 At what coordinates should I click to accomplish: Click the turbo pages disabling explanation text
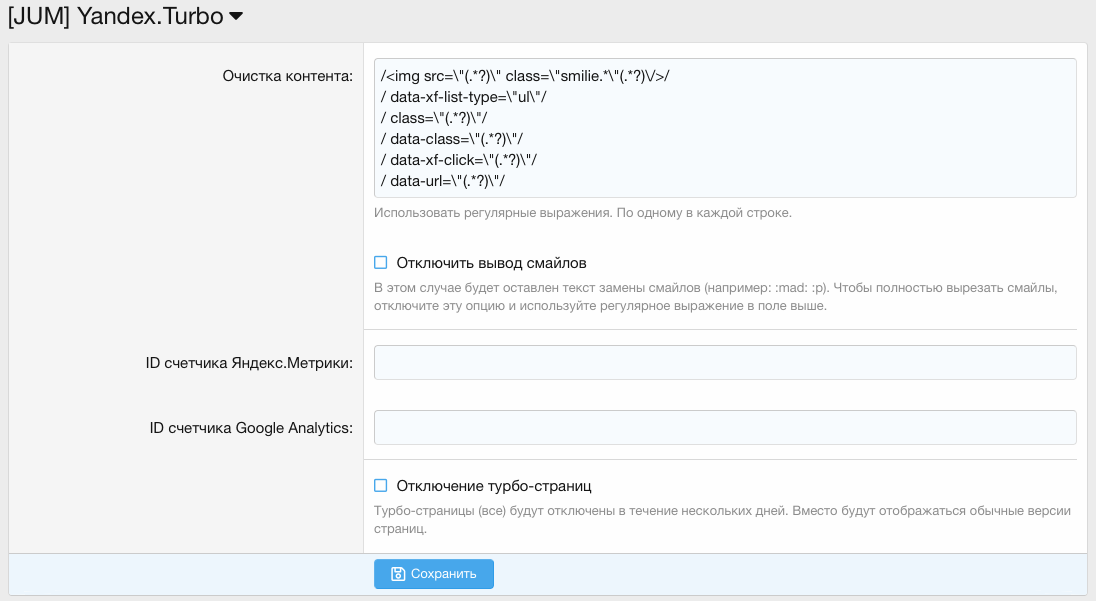[722, 511]
